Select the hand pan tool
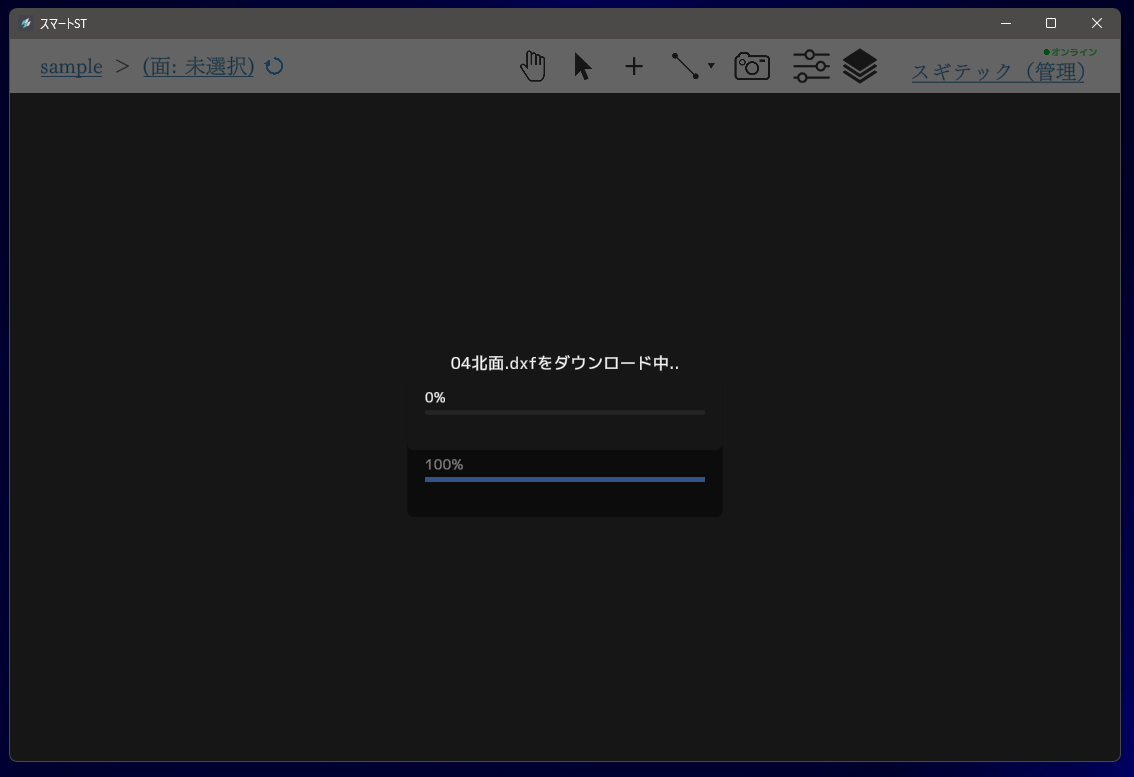The image size is (1134, 777). coord(533,67)
